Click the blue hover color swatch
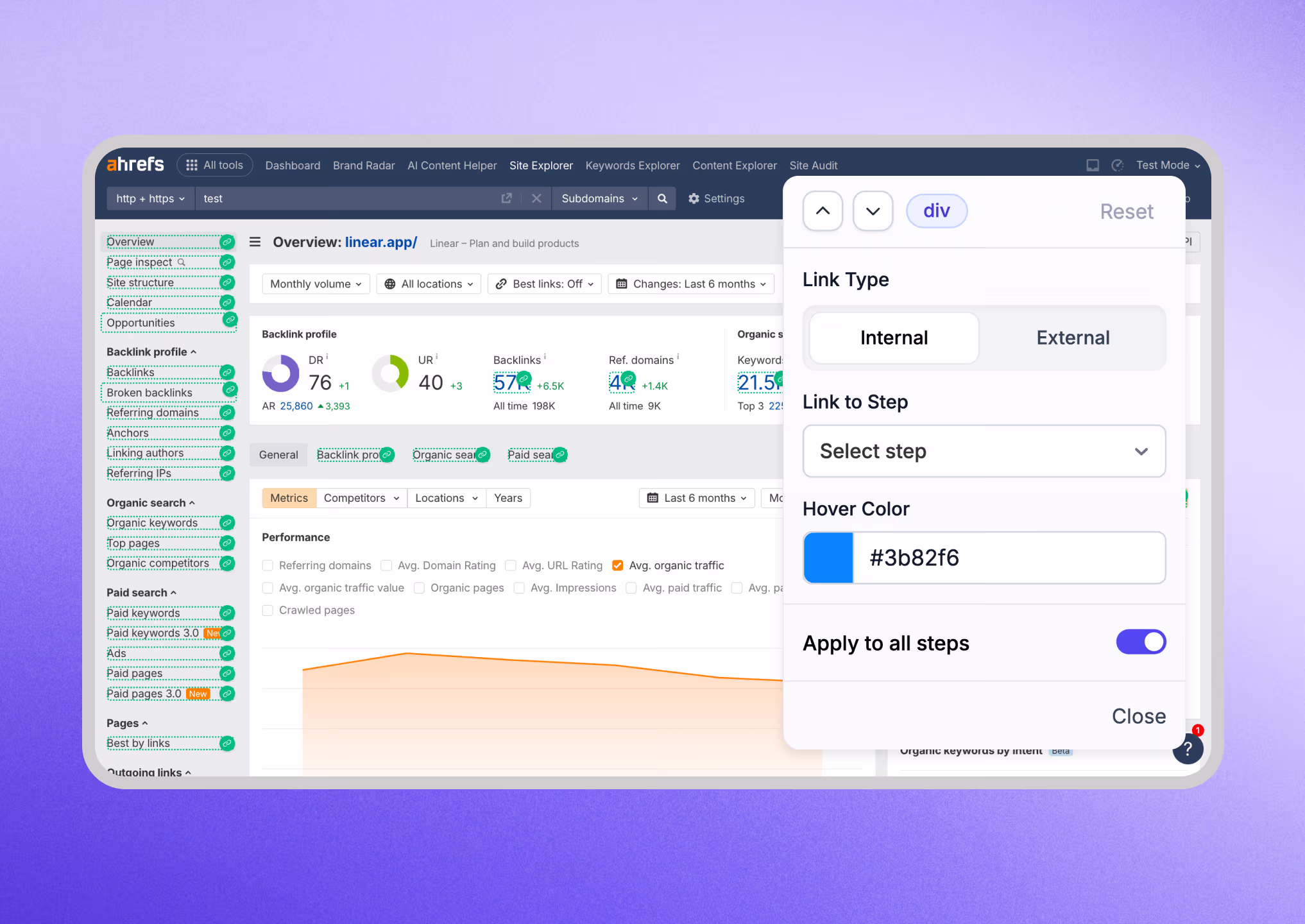Screen dimensions: 1305x924 click(828, 558)
